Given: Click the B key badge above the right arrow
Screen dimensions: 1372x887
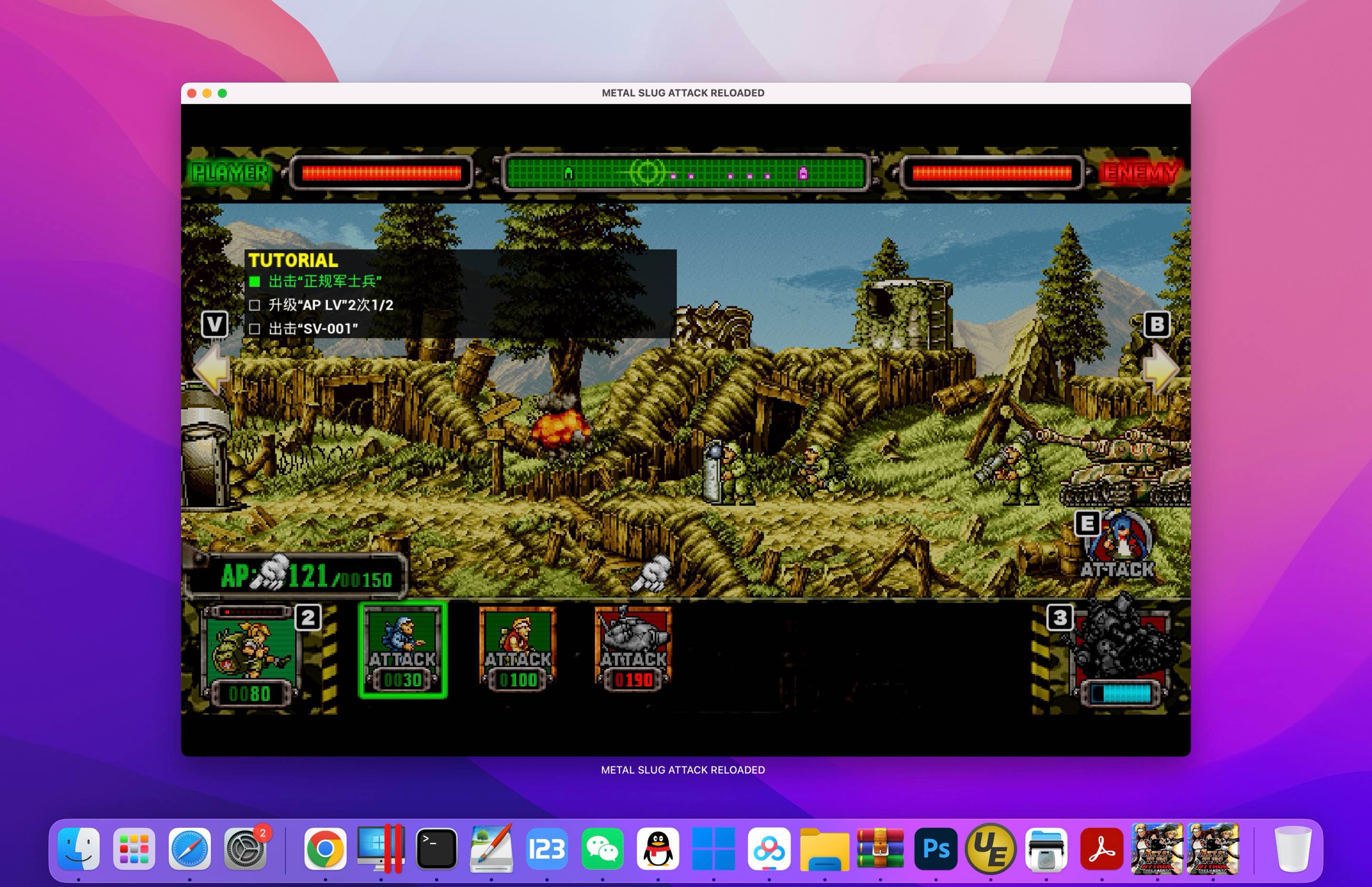Looking at the screenshot, I should [1157, 324].
